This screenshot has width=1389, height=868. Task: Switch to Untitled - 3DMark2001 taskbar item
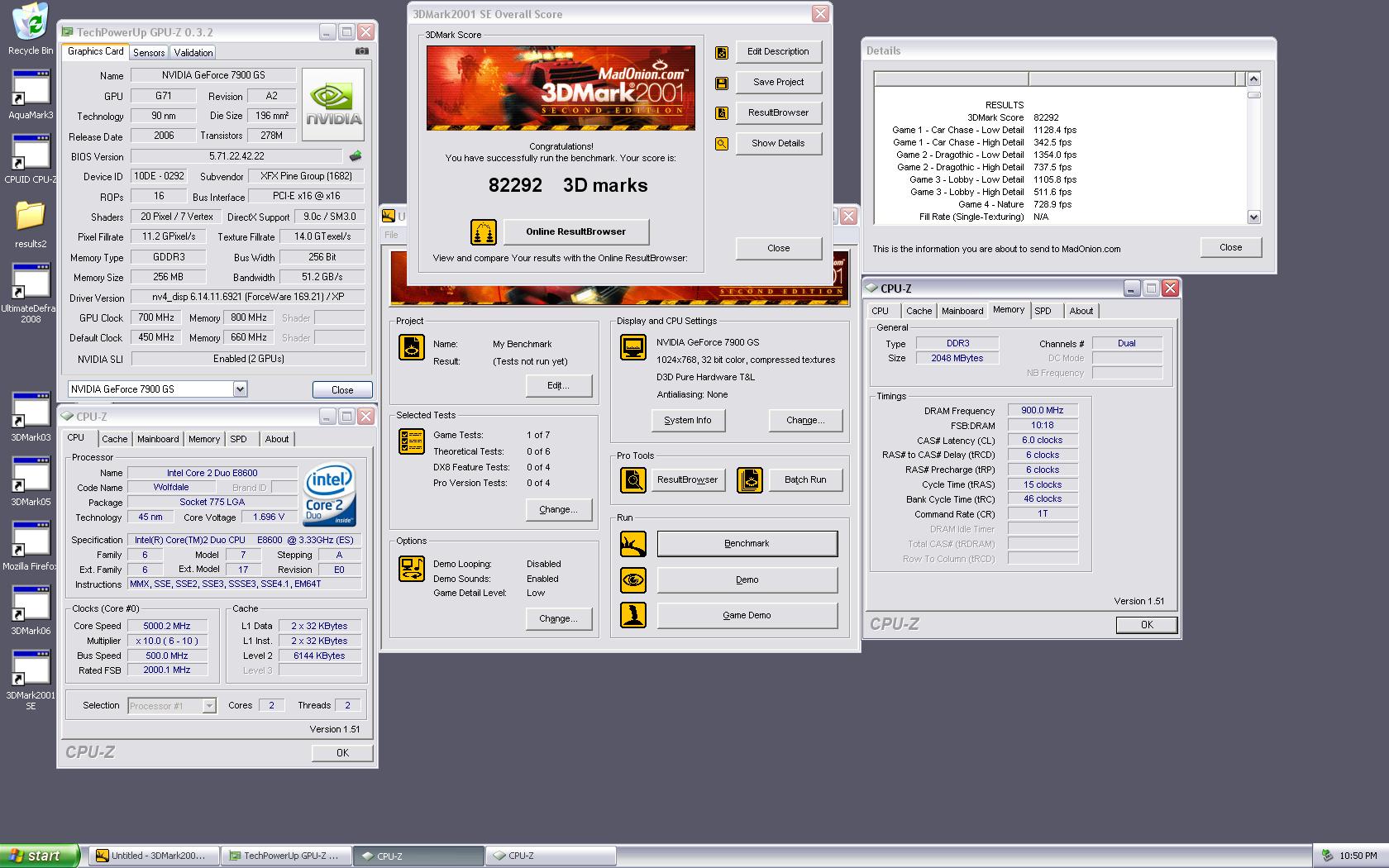(155, 856)
